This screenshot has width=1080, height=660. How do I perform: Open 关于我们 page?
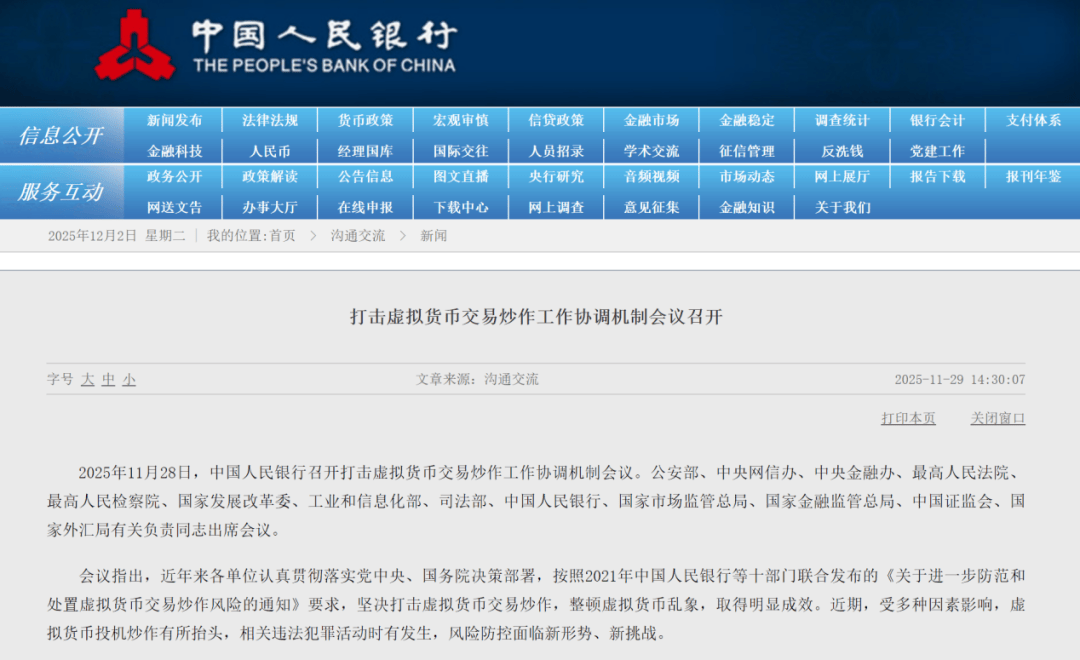(x=842, y=207)
